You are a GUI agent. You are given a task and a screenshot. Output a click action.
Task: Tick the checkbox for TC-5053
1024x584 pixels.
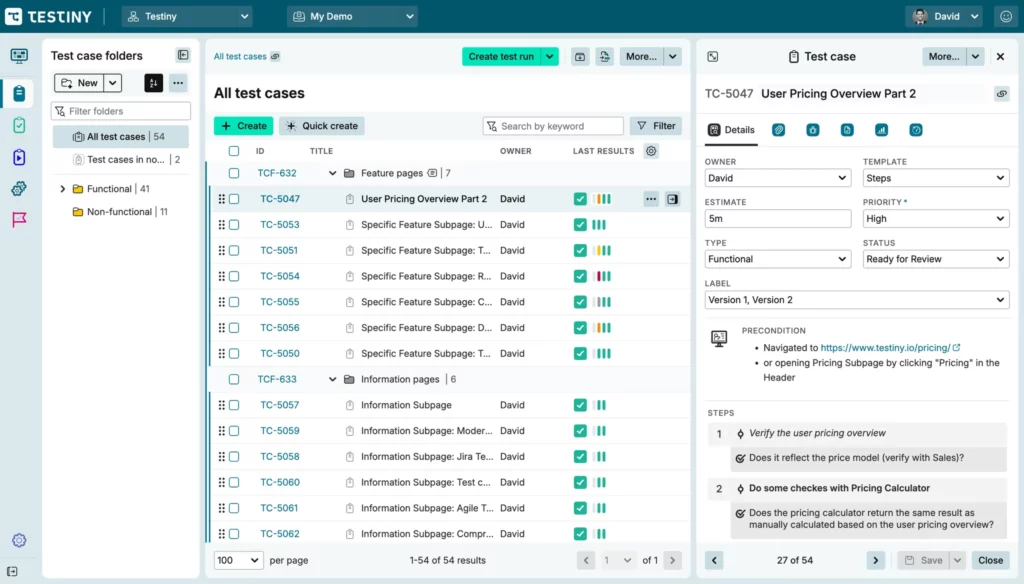pos(234,225)
